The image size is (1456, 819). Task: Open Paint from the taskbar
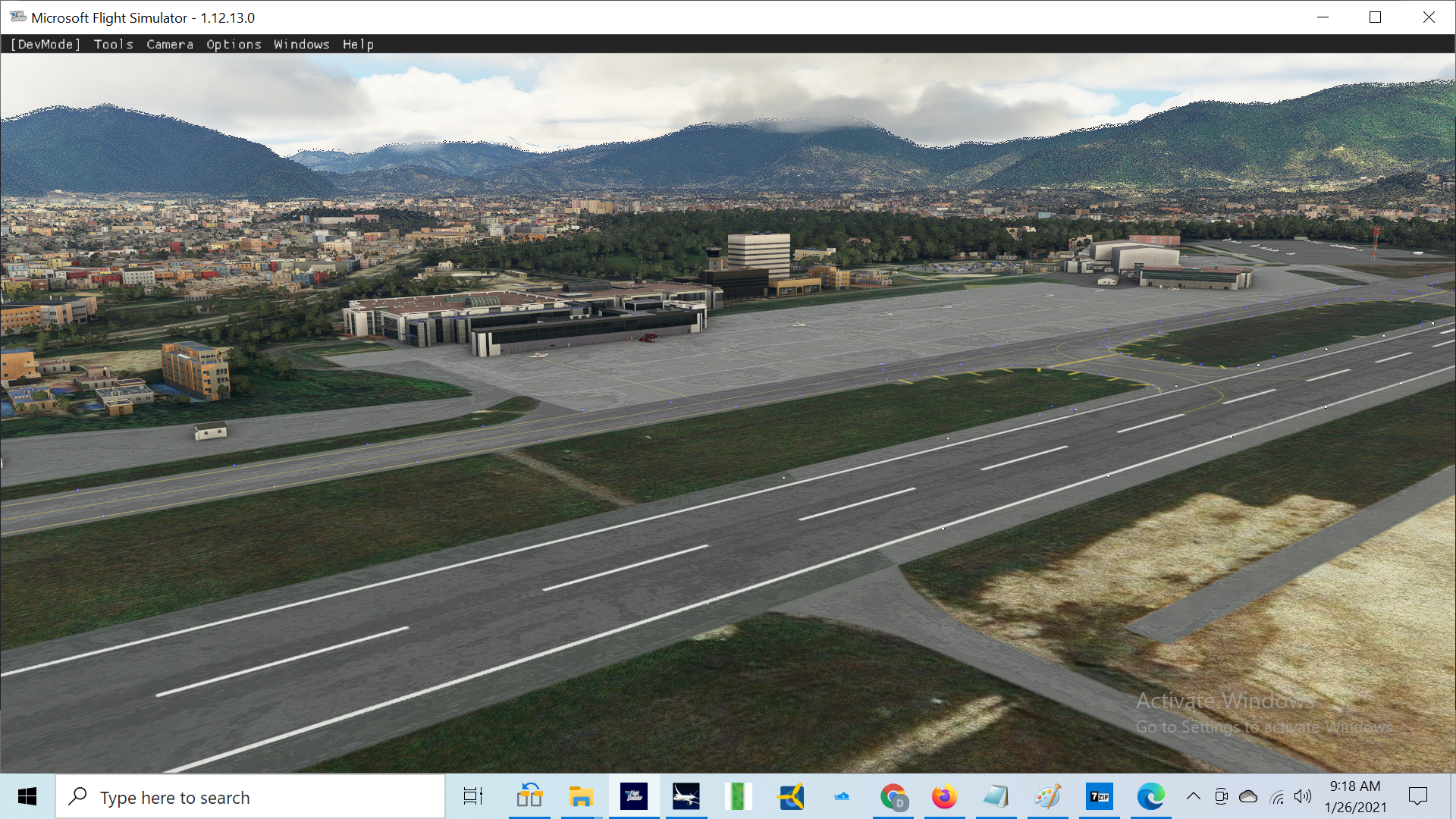tap(1048, 796)
